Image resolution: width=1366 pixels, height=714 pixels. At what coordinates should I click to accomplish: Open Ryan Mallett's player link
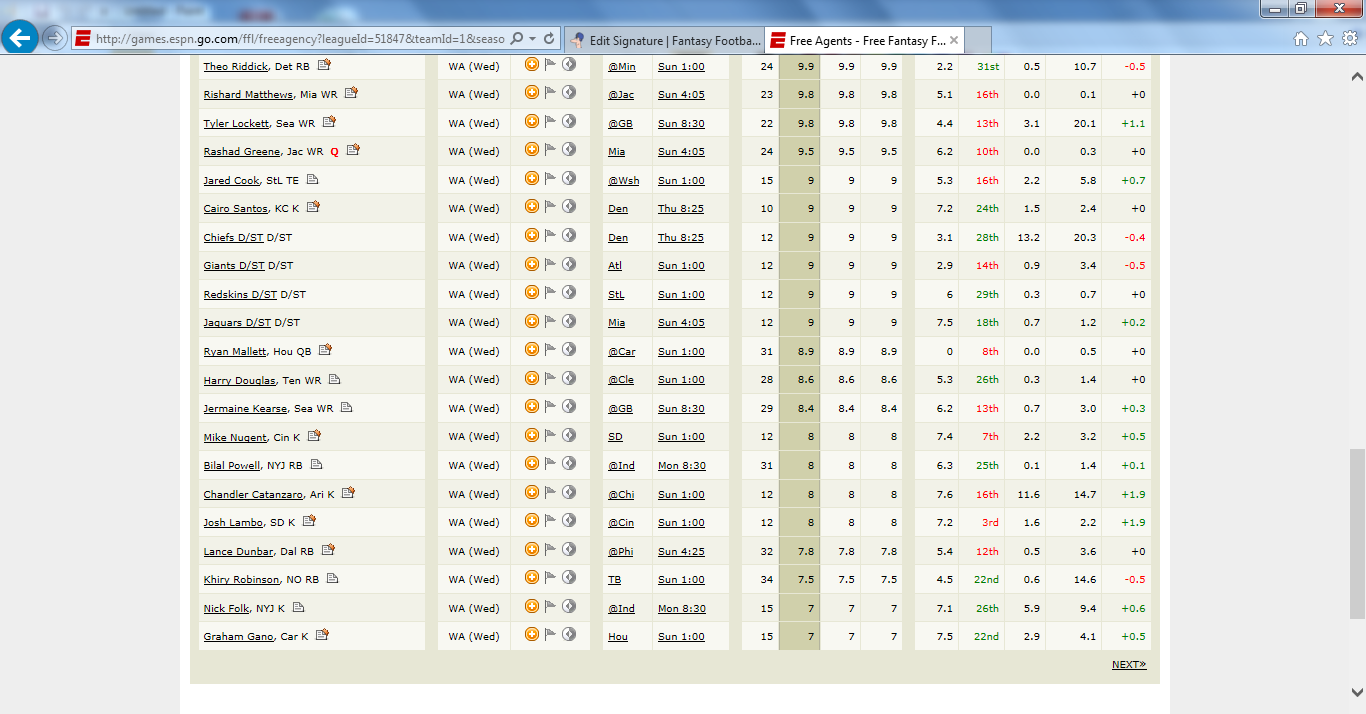coord(235,351)
